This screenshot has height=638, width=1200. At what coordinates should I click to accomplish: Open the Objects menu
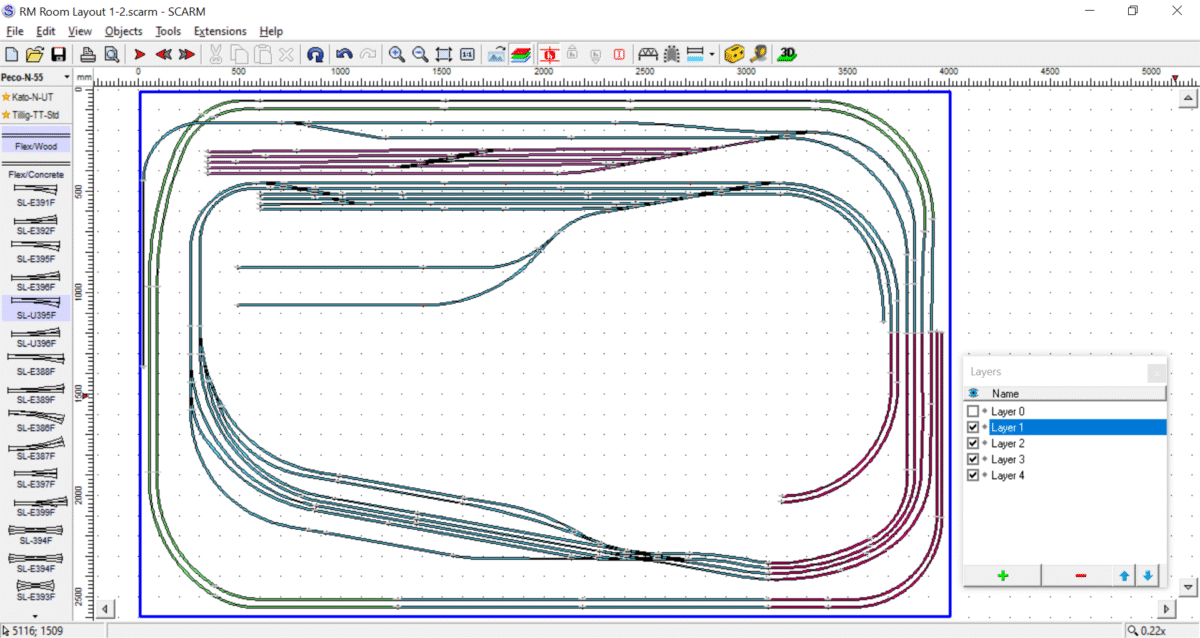(x=124, y=31)
